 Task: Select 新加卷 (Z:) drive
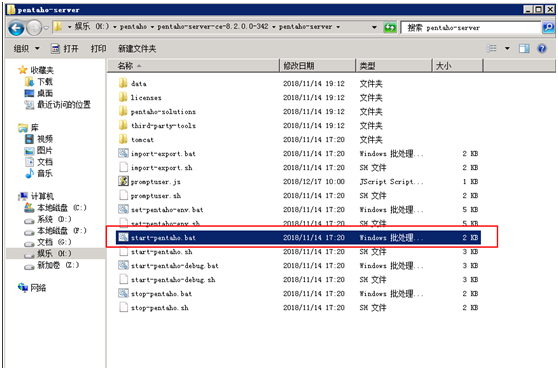52,265
